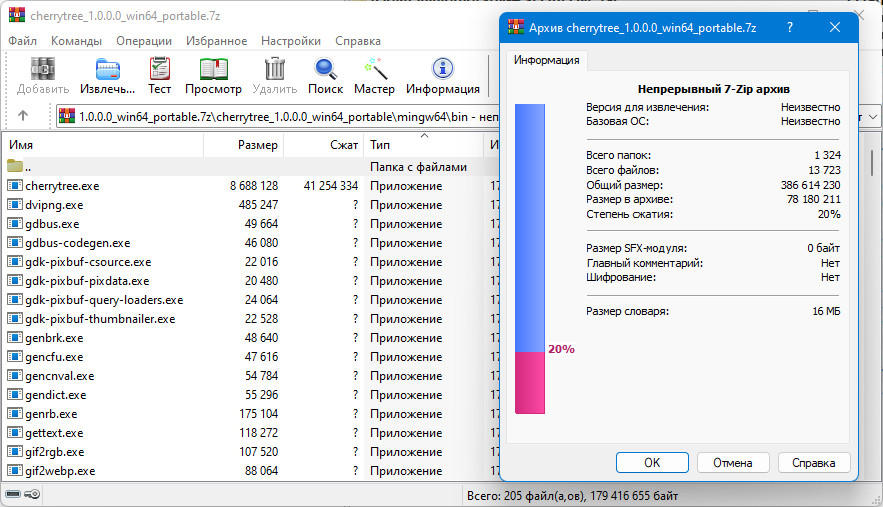883x507 pixels.
Task: Select the gdk-pixbuf-query-loaders.exe file icon
Action: (15, 300)
